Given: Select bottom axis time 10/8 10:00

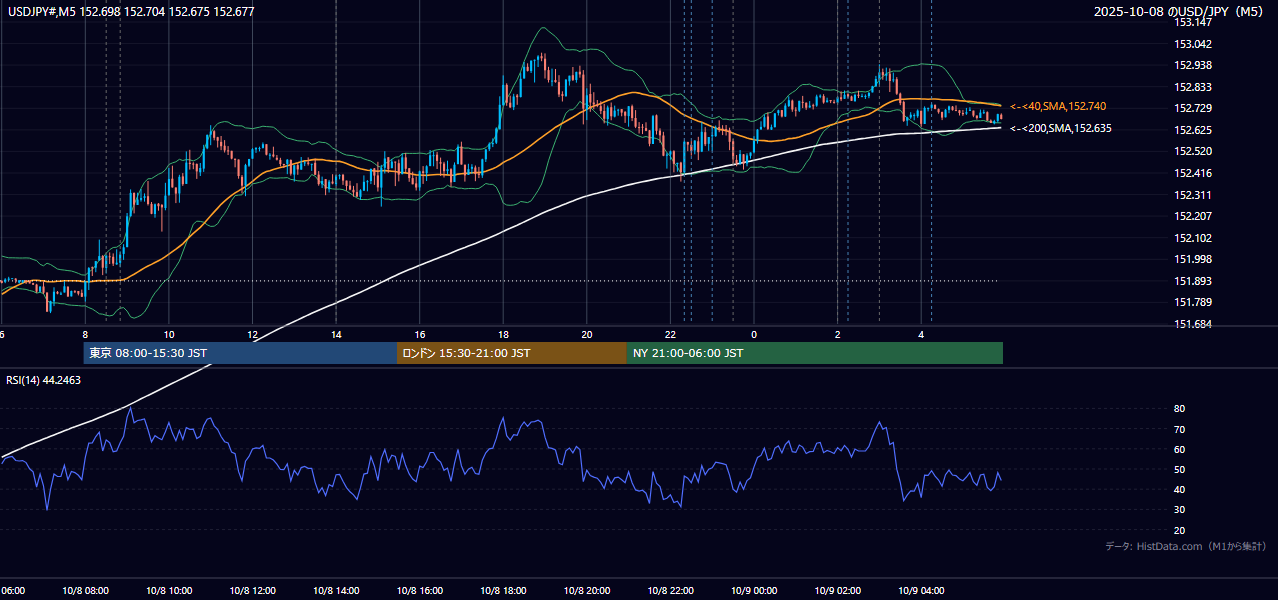Looking at the screenshot, I should pyautogui.click(x=169, y=591).
